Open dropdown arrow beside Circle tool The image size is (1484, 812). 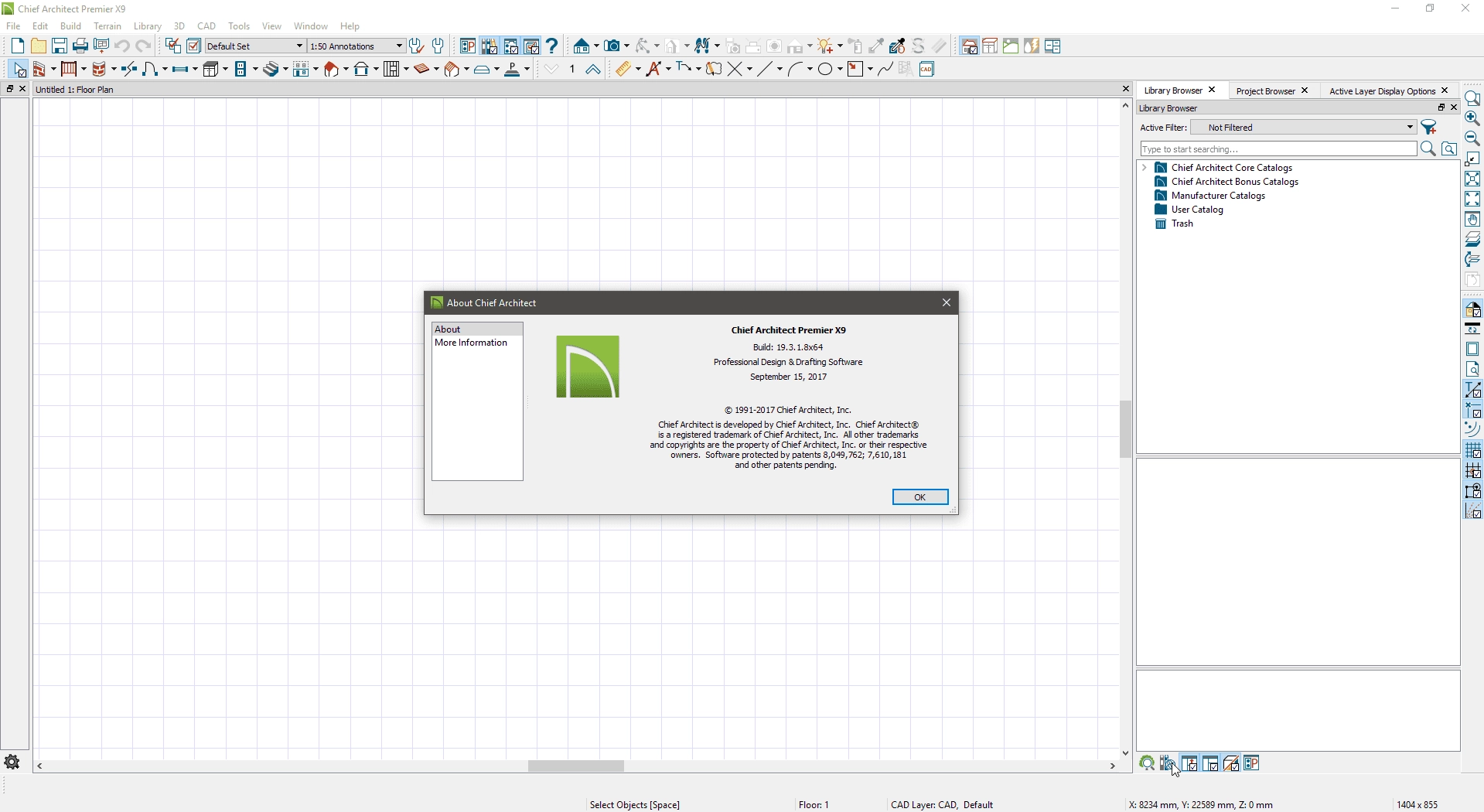pos(840,70)
